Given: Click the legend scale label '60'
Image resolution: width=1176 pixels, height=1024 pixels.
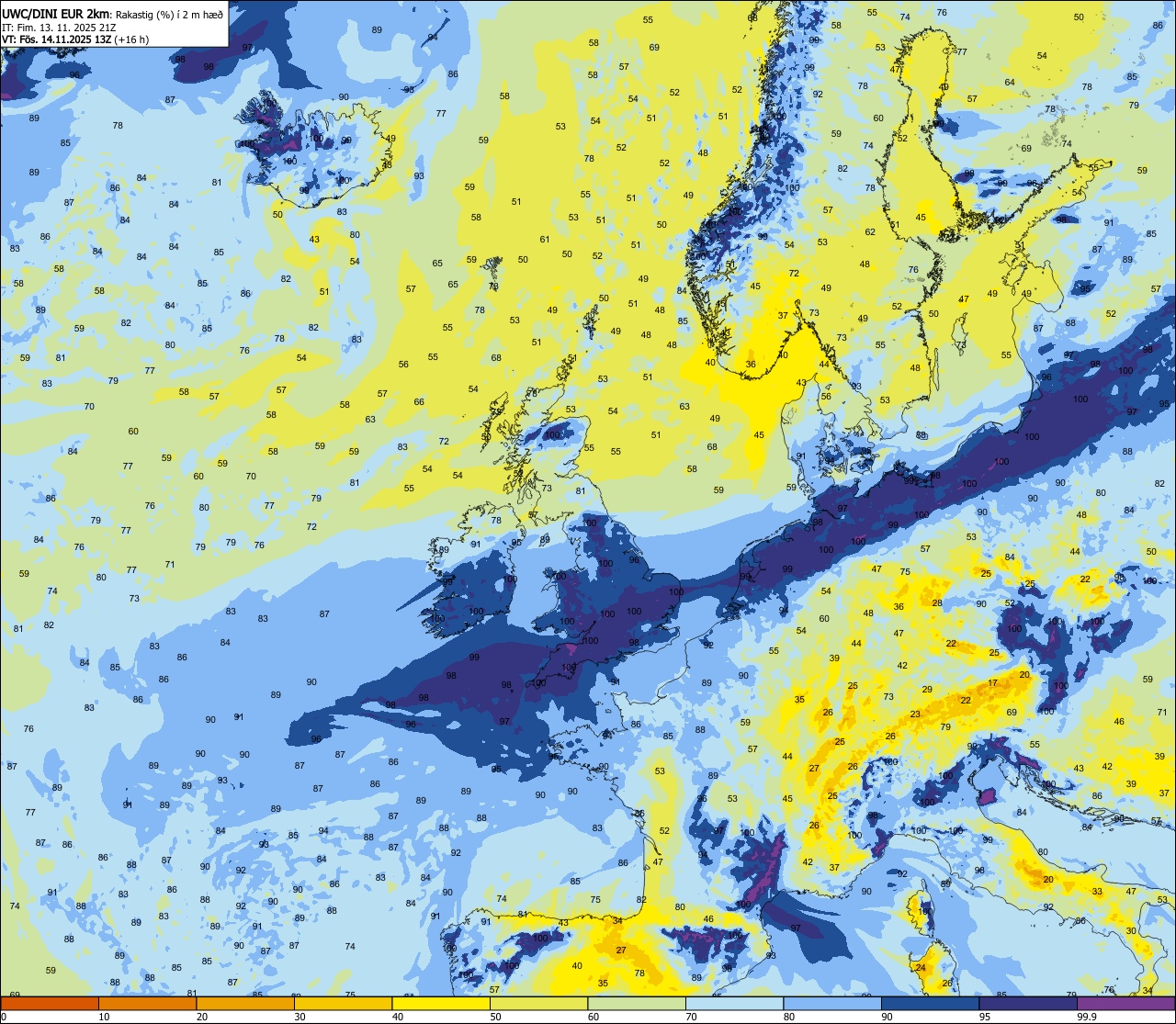Looking at the screenshot, I should pyautogui.click(x=594, y=1017).
